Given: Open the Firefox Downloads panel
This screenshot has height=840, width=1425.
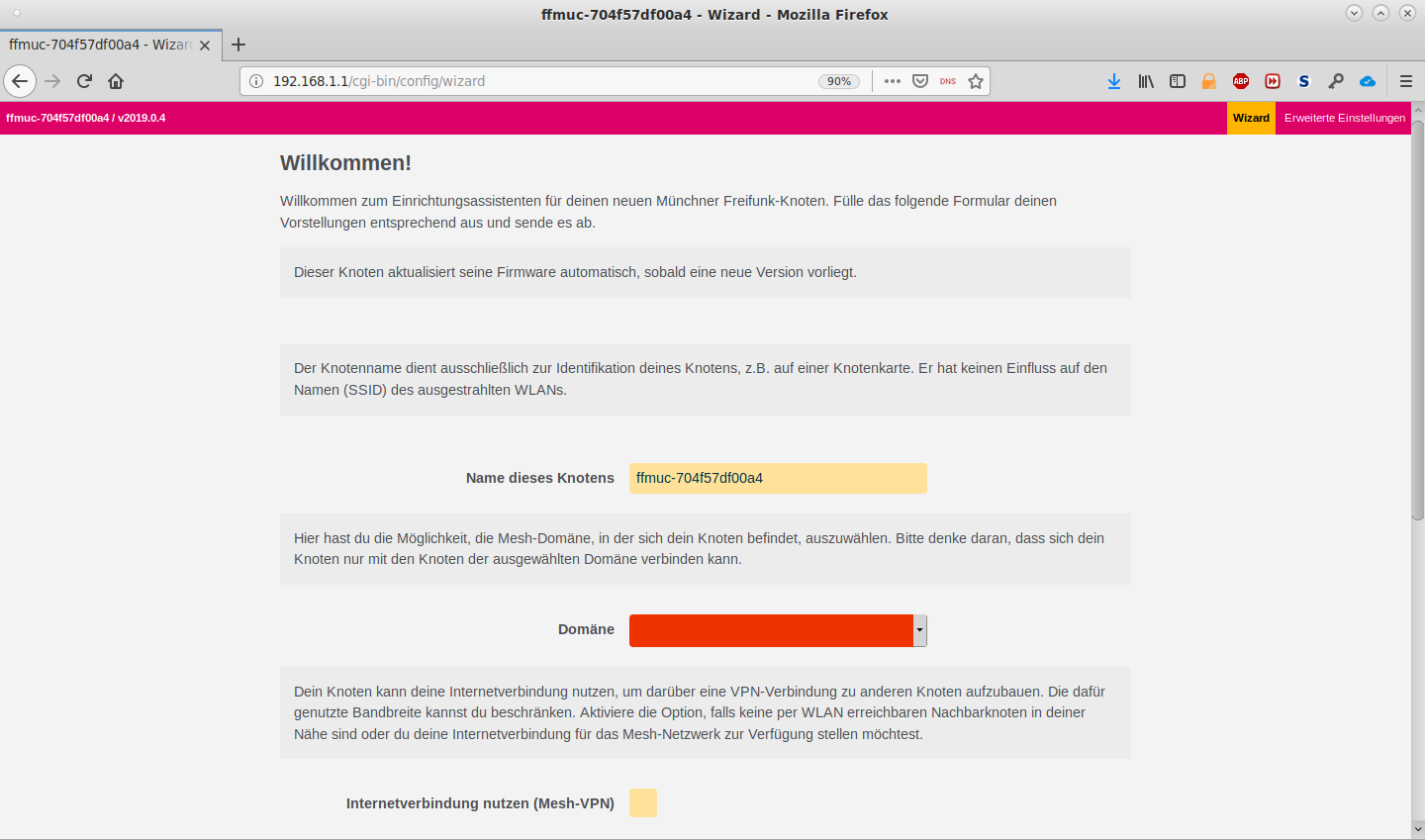Looking at the screenshot, I should 1114,81.
